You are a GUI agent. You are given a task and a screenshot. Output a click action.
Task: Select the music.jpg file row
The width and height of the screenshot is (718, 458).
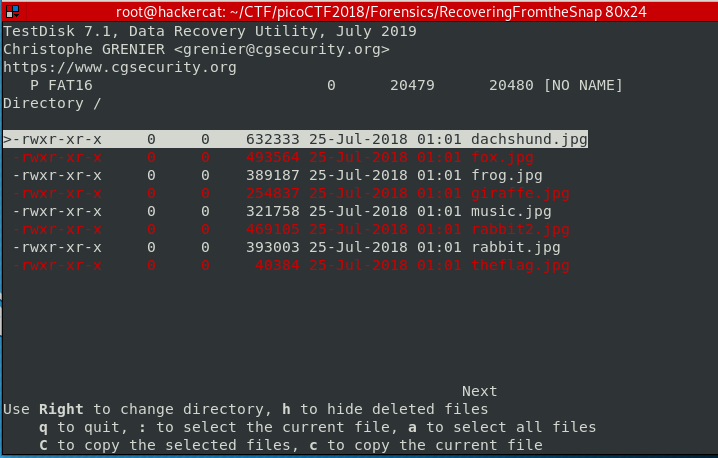282,212
